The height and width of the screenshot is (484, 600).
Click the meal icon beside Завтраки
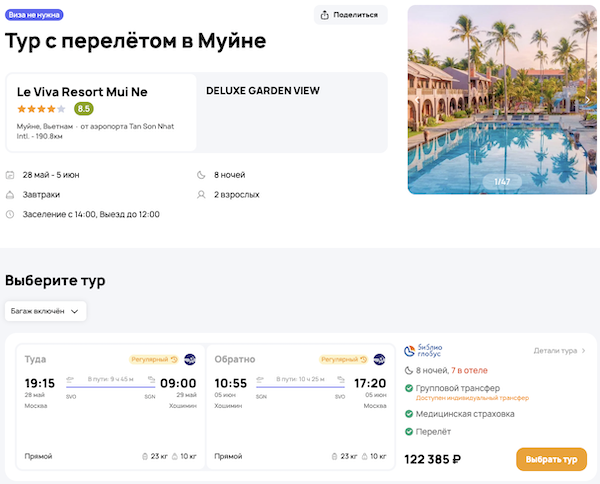(x=10, y=195)
